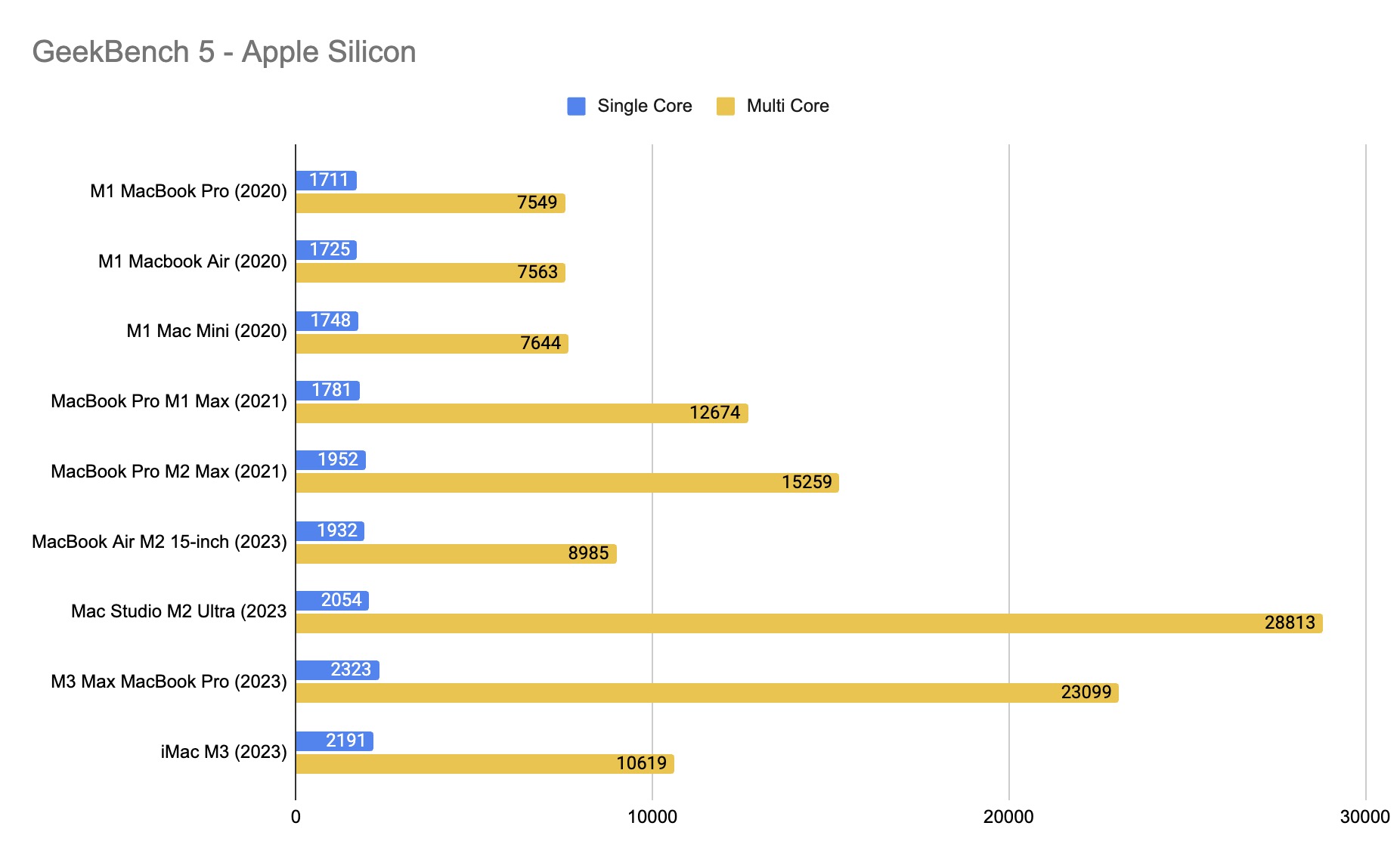Click the 2323 M3 Max single core bar

coord(337,670)
